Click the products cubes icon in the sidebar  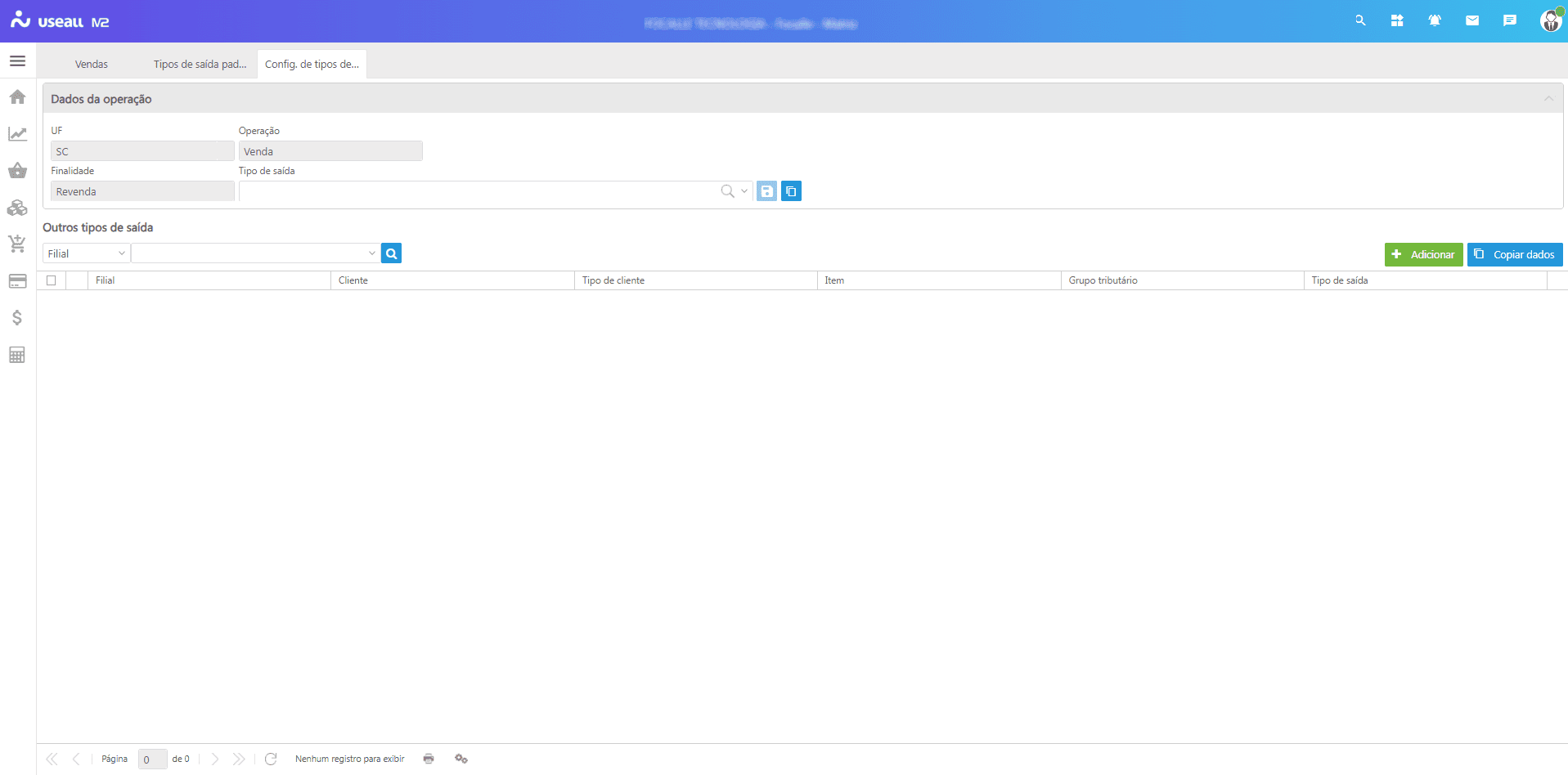17,207
